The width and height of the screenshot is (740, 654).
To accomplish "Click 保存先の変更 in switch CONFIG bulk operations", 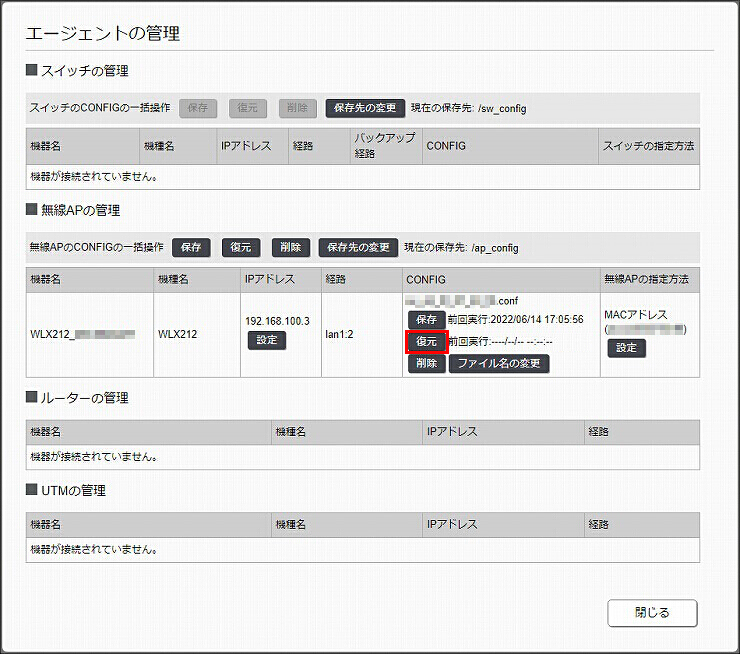I will (365, 108).
